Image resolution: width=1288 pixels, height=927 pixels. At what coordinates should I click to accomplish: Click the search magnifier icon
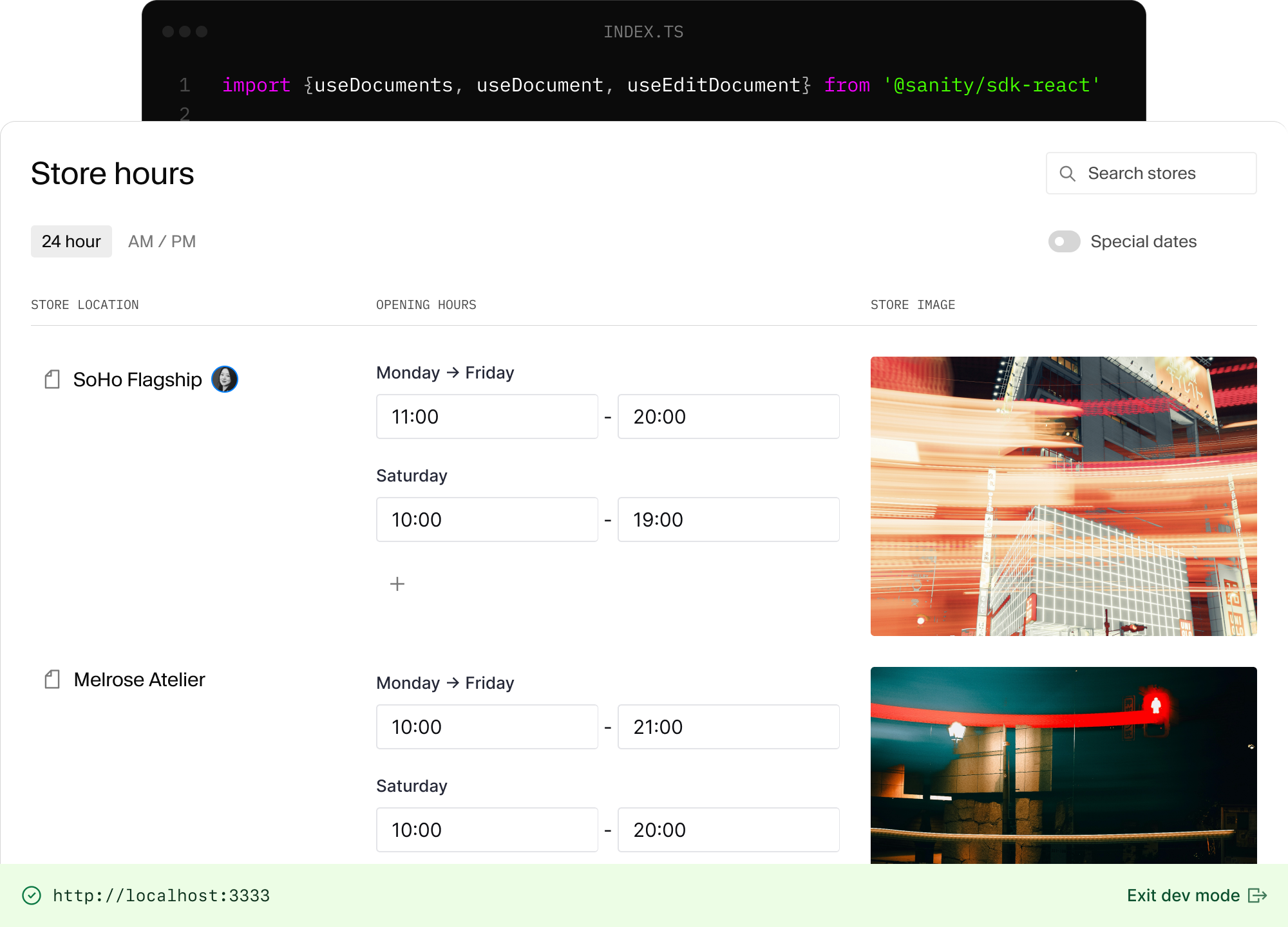[1067, 174]
